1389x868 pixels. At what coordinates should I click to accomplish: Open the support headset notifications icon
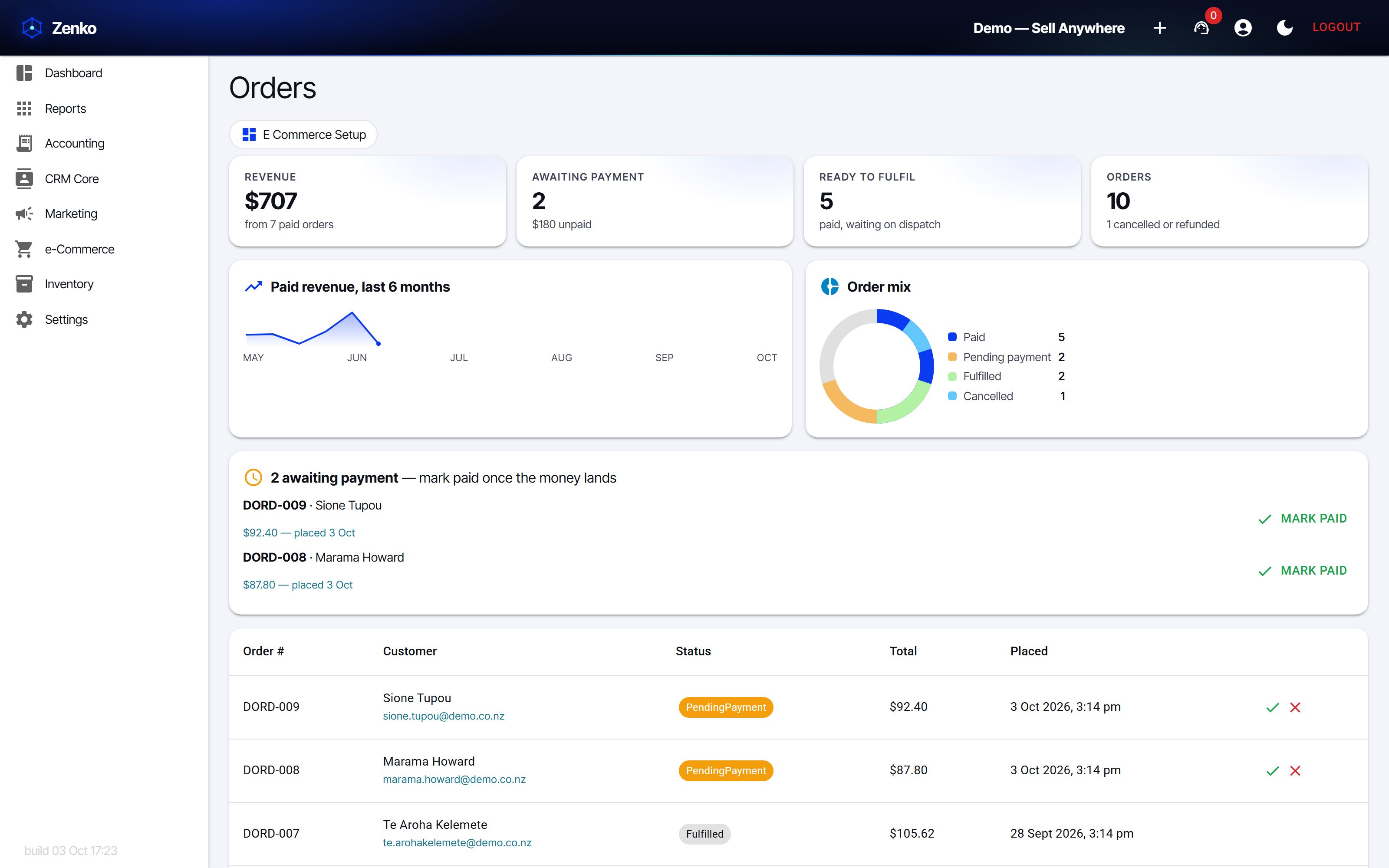click(1201, 27)
